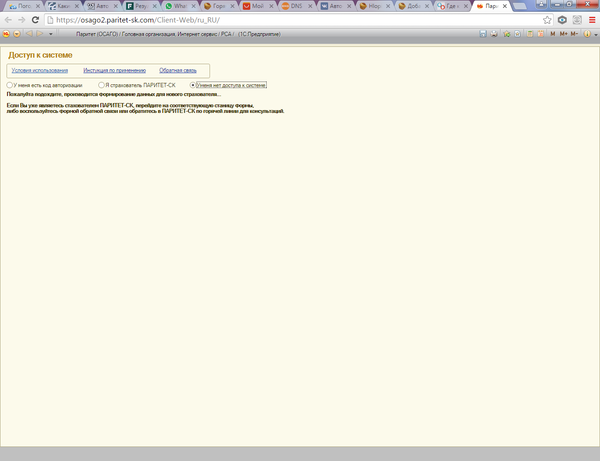
Task: Open the 1C main menu logo icon
Action: point(6,34)
